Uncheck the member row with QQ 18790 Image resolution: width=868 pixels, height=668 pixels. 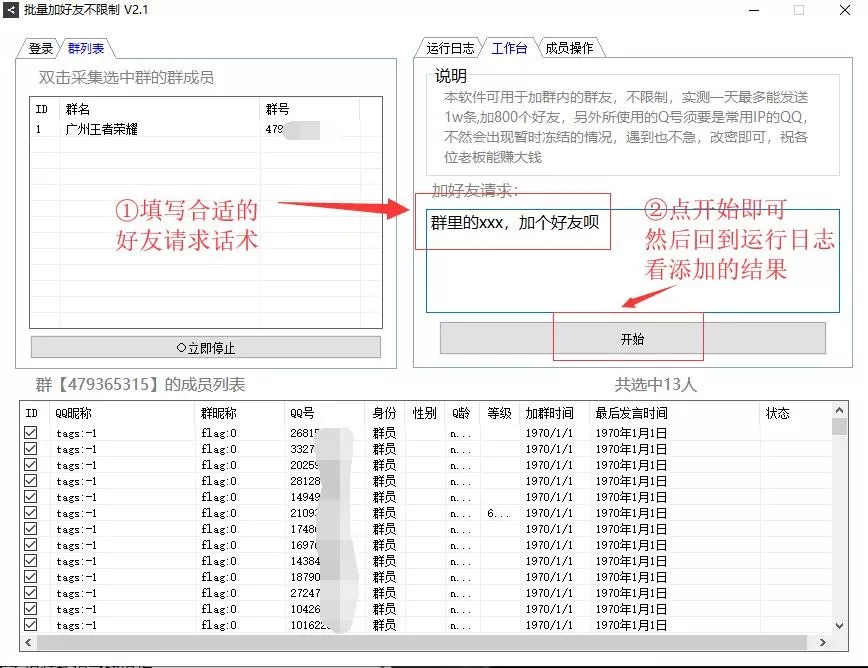click(x=31, y=577)
